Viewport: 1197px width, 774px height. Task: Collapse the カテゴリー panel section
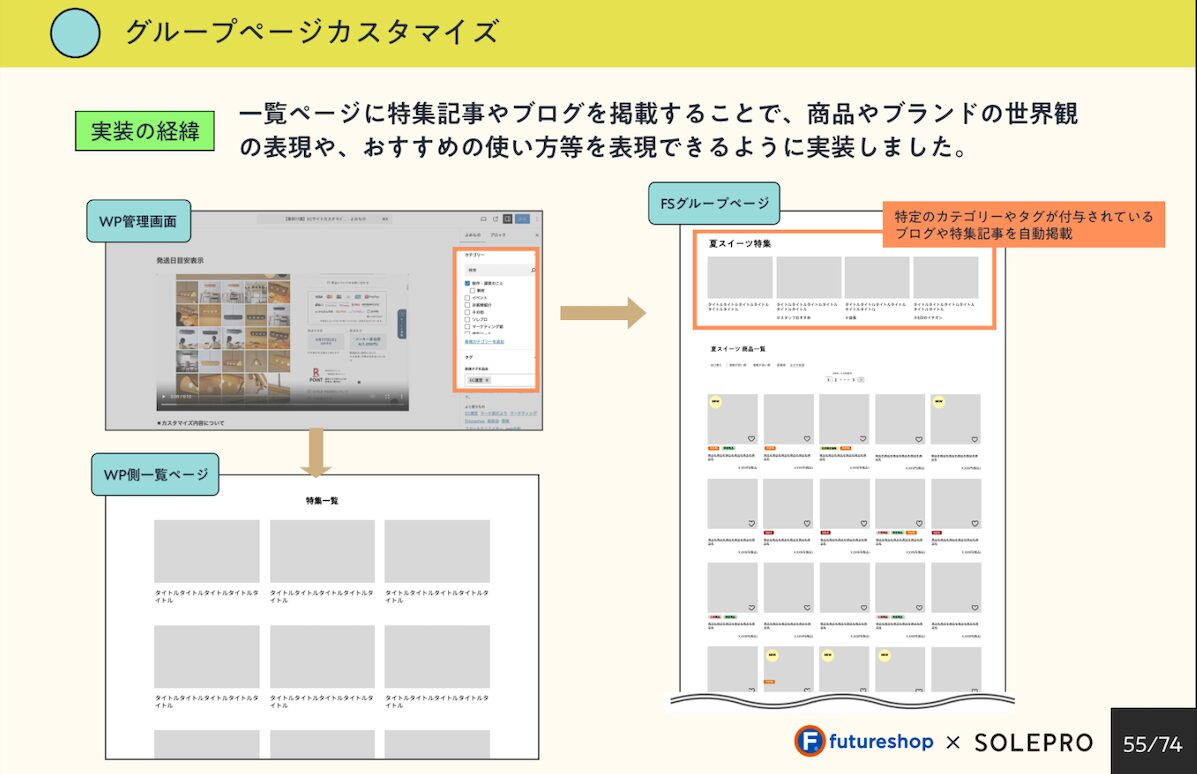click(x=534, y=255)
